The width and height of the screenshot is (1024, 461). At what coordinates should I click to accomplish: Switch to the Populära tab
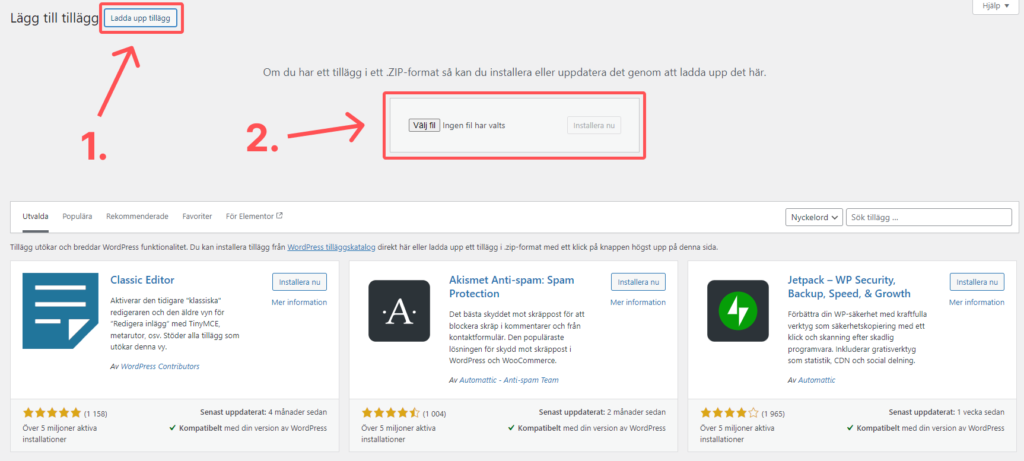(77, 216)
